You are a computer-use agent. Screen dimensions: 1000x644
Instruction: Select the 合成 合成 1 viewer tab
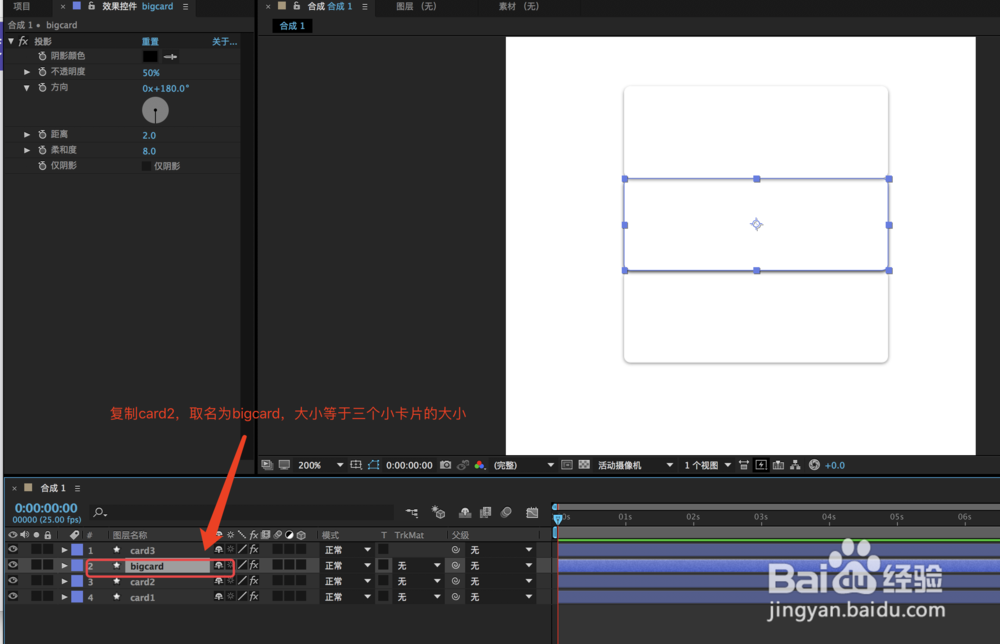coord(329,6)
